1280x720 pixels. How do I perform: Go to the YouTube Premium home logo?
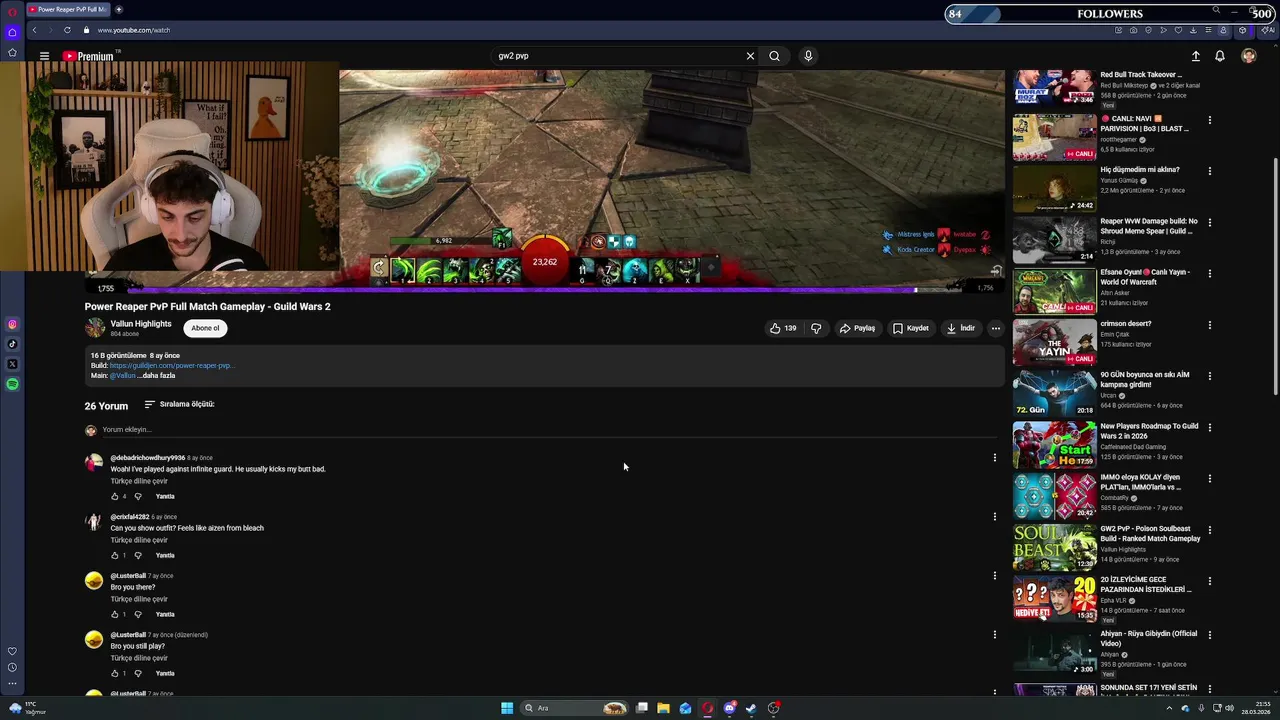pyautogui.click(x=88, y=56)
